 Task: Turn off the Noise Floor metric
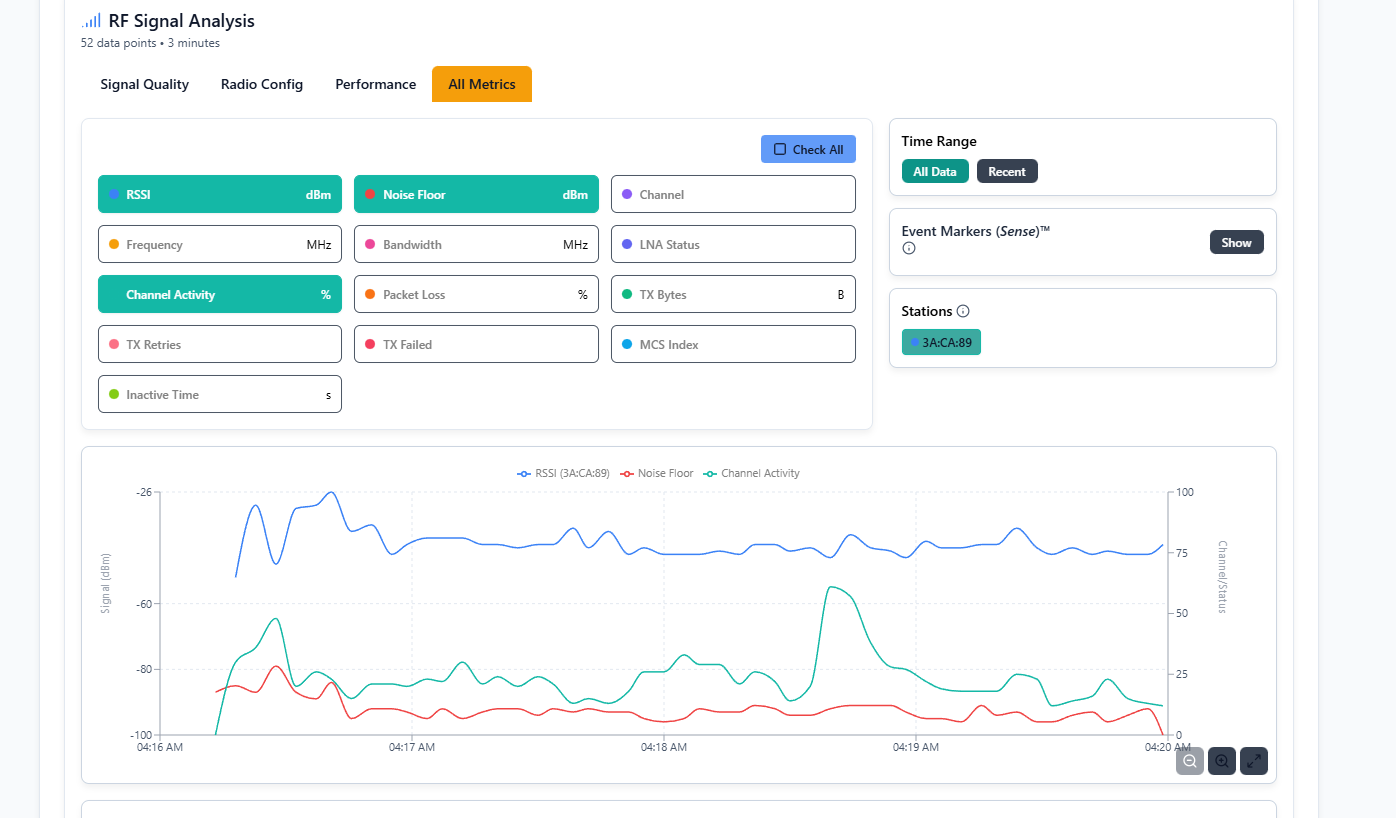[476, 195]
